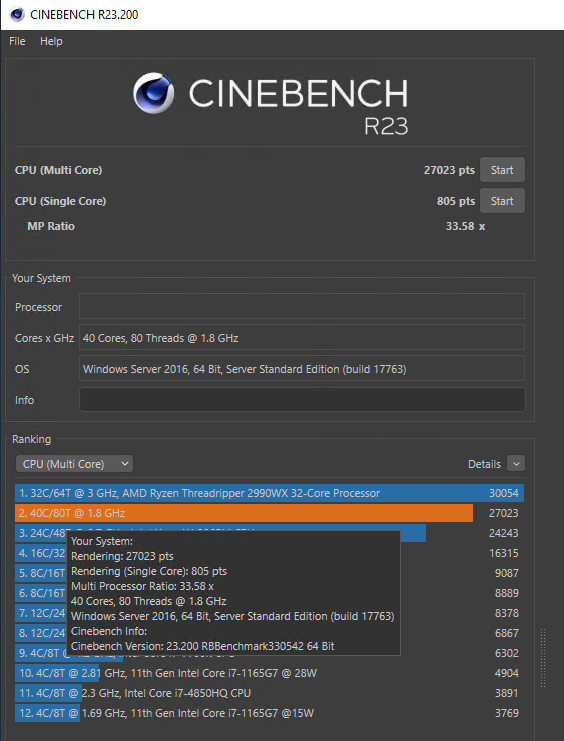Start the CPU Single Core test
This screenshot has height=741, width=564.
(x=502, y=201)
